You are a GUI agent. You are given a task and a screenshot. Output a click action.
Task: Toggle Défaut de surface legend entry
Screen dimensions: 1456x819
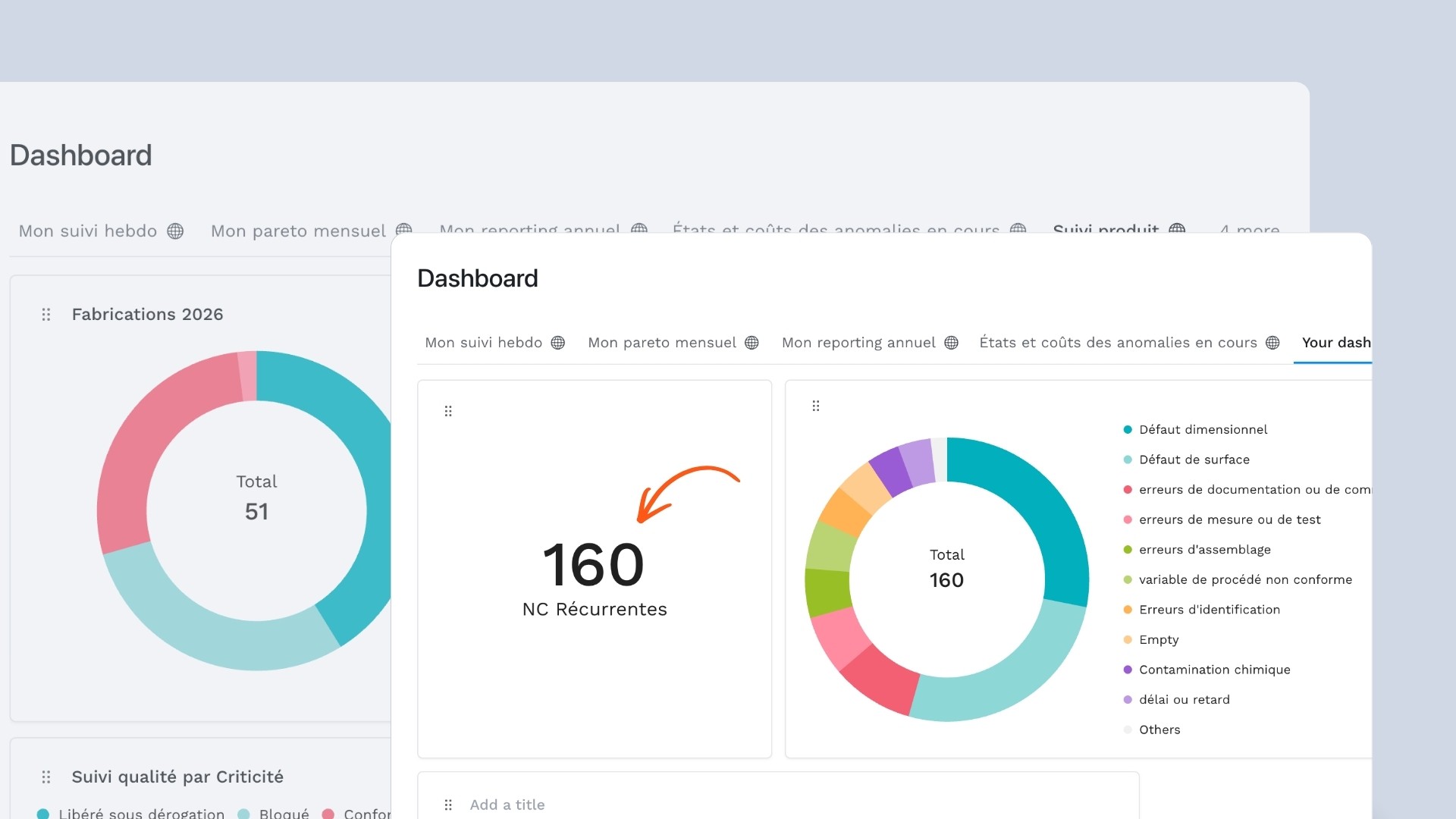tap(1186, 460)
